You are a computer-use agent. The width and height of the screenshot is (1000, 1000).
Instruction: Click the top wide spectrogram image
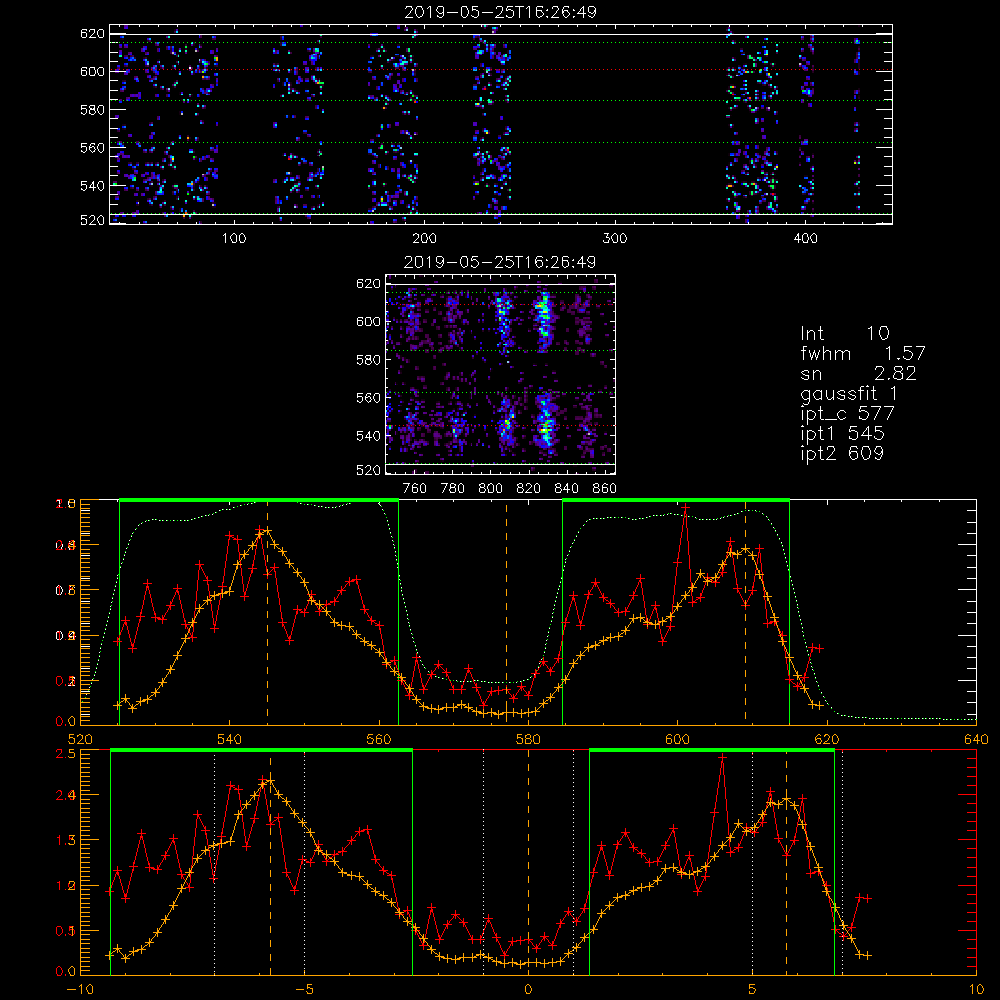501,124
